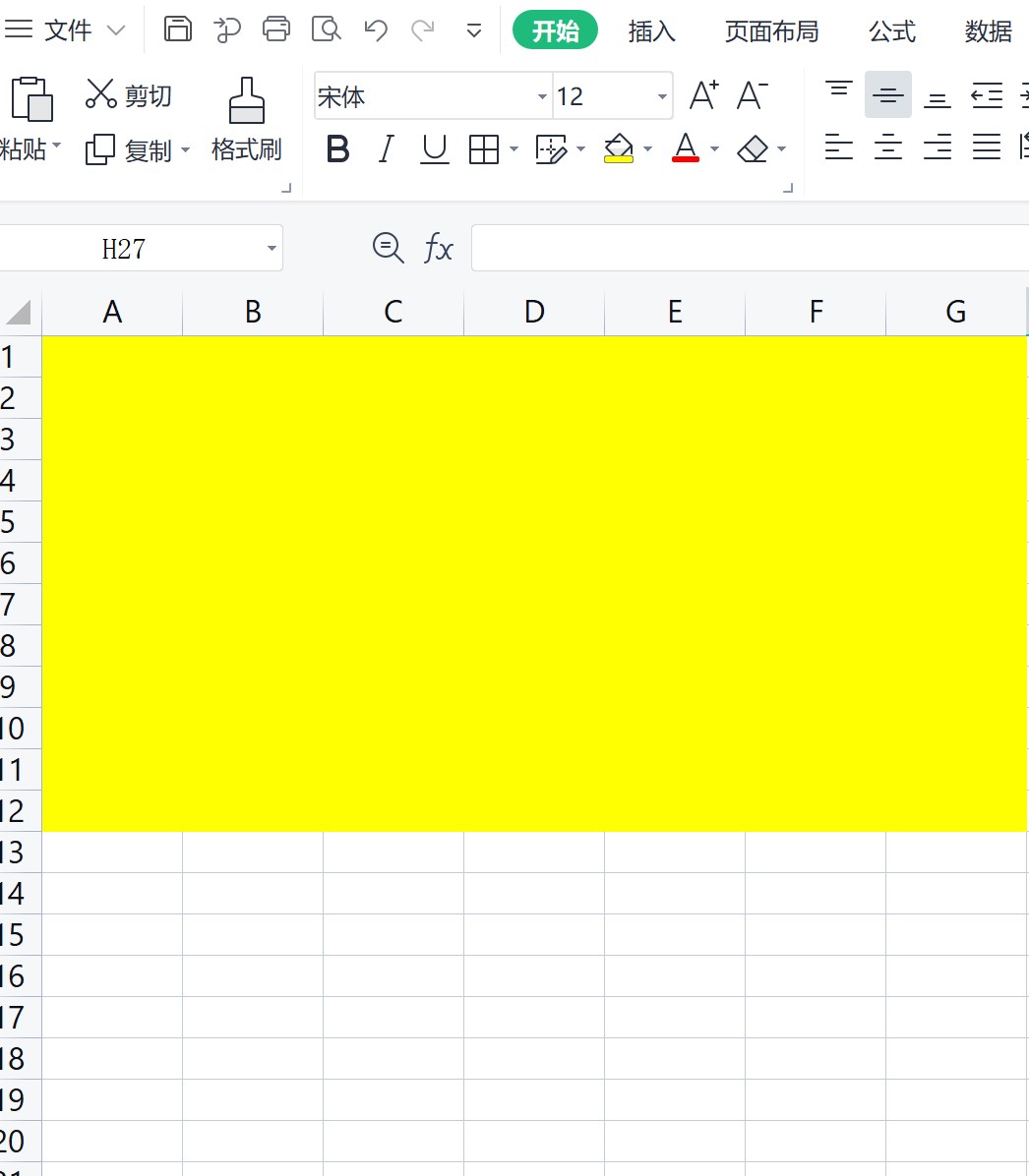Decrease font size with A- icon
Screen dimensions: 1029x1176
tap(752, 95)
